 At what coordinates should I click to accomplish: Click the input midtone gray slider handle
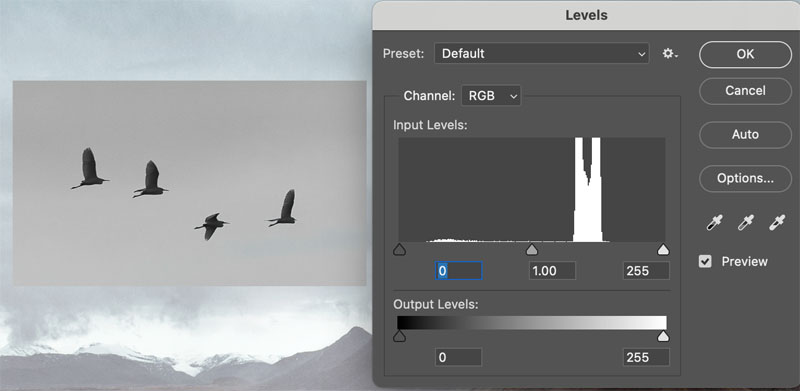tap(532, 250)
